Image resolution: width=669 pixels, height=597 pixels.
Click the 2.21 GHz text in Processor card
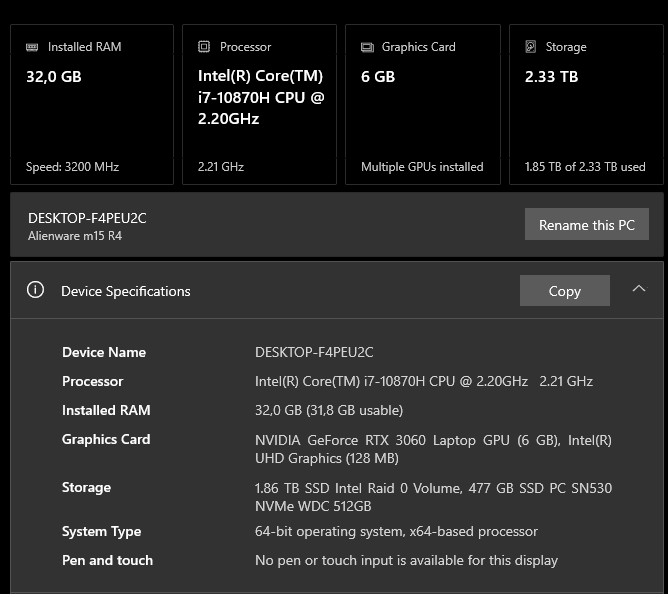(x=221, y=167)
